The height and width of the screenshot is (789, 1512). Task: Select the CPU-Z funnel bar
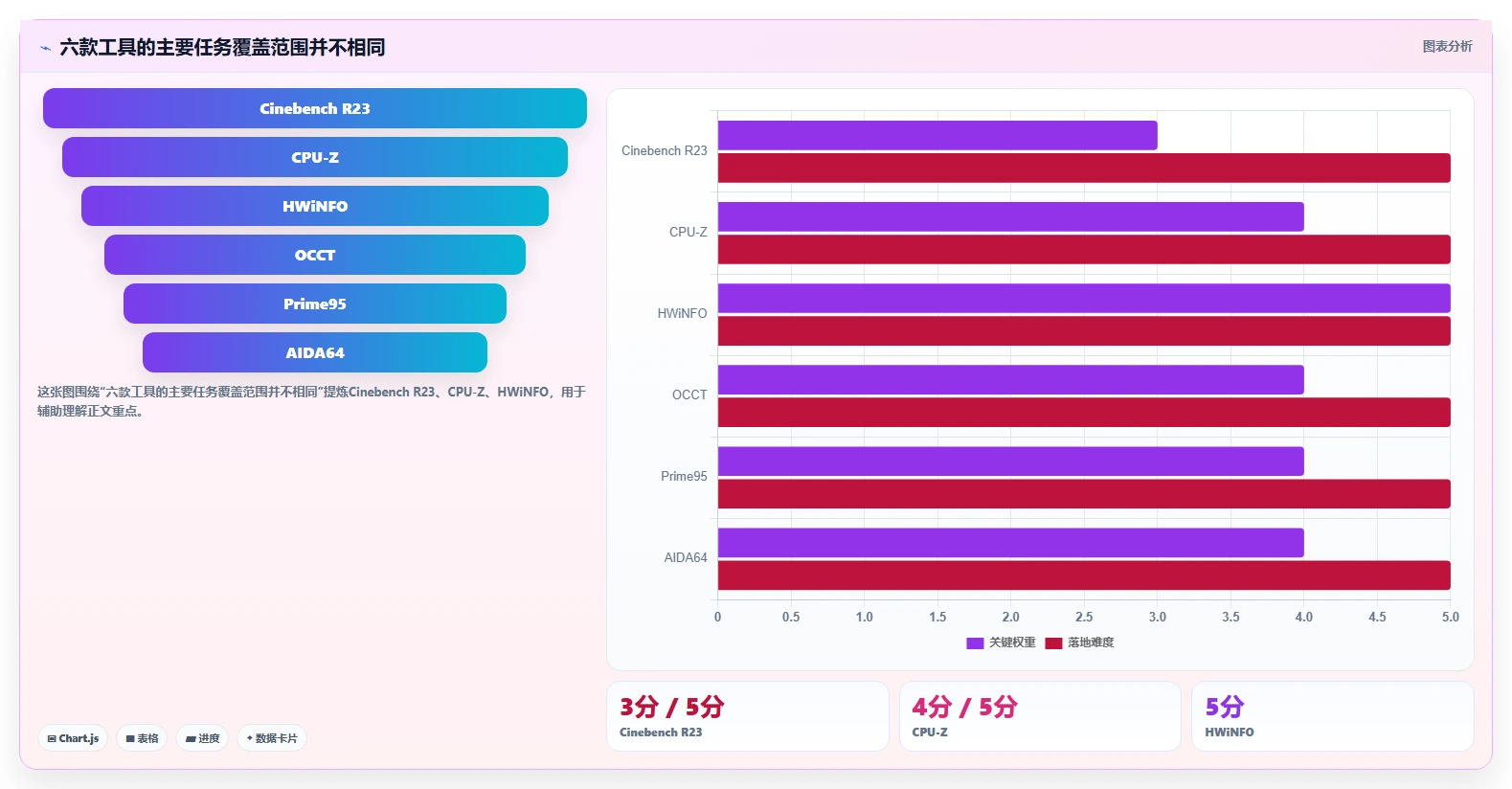click(x=315, y=157)
